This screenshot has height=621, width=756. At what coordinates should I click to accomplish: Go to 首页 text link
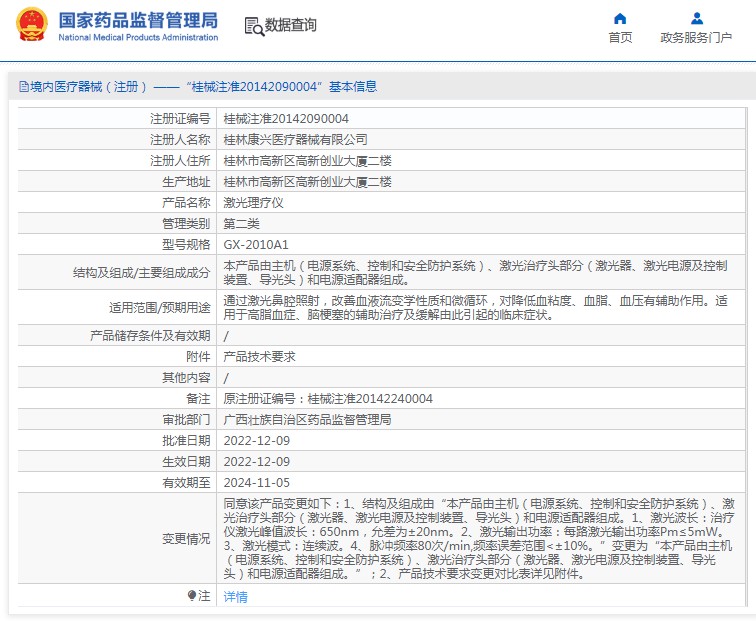point(620,38)
